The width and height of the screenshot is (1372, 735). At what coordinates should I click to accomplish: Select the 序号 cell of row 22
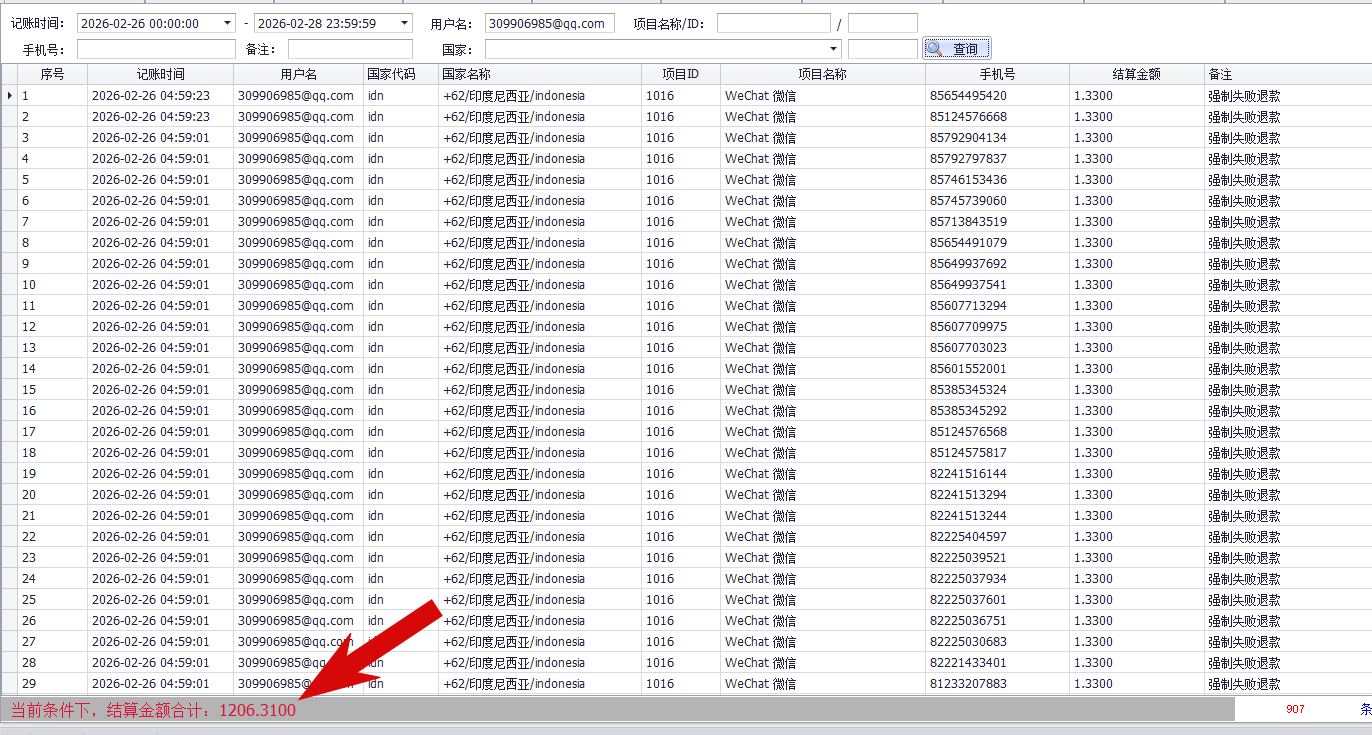[52, 537]
